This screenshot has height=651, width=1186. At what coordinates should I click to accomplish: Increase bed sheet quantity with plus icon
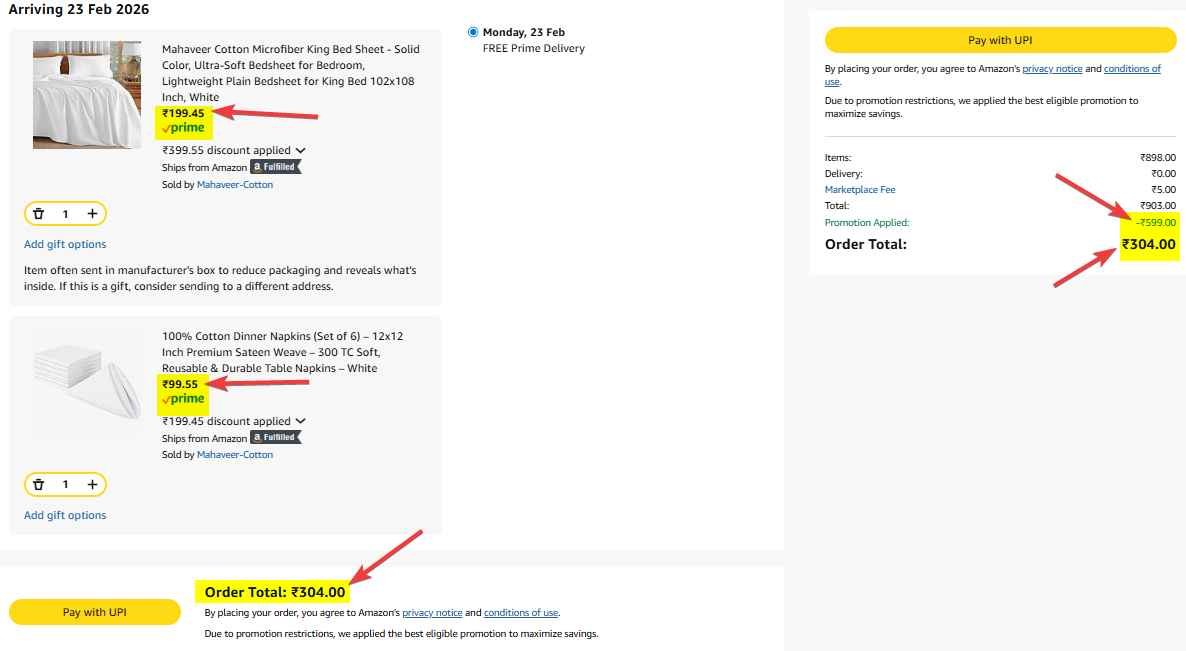(x=92, y=214)
